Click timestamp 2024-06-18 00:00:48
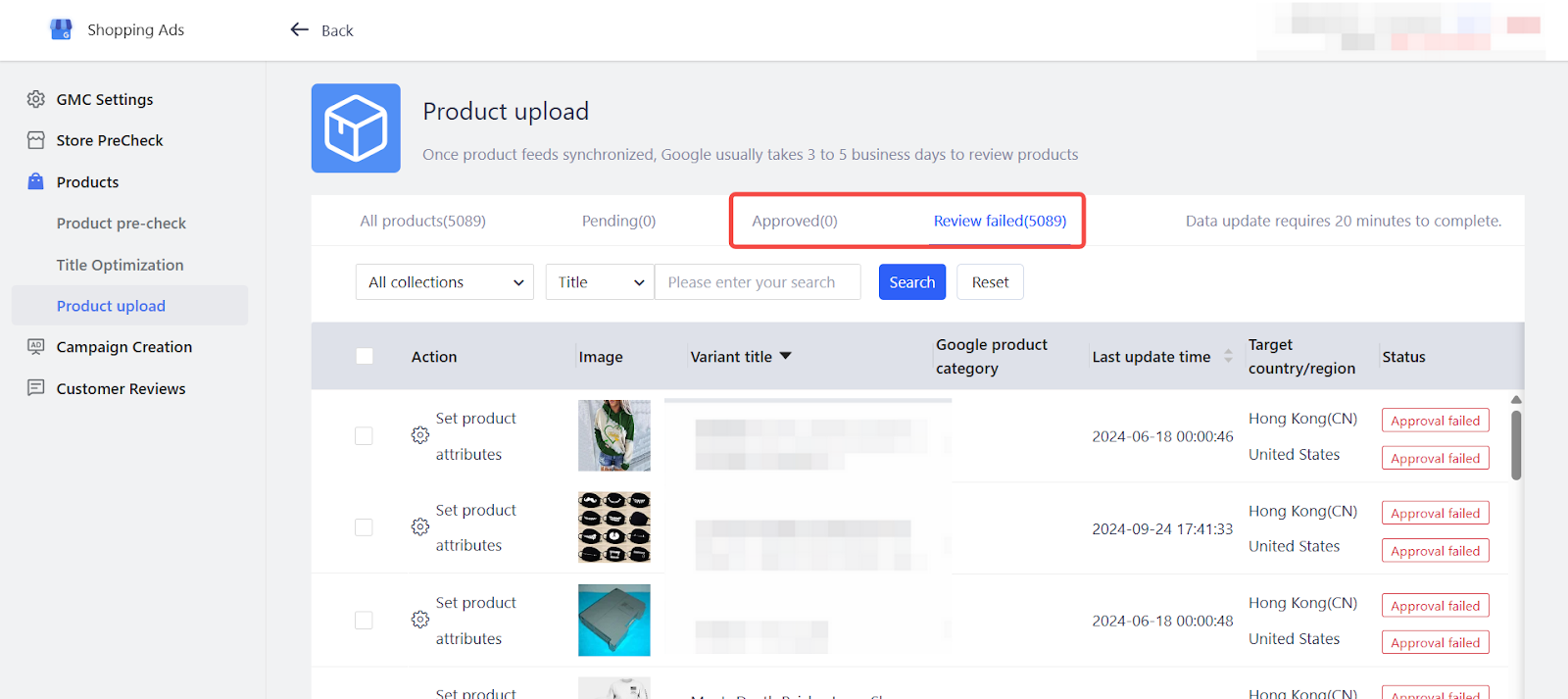The height and width of the screenshot is (699, 1568). [x=1162, y=621]
